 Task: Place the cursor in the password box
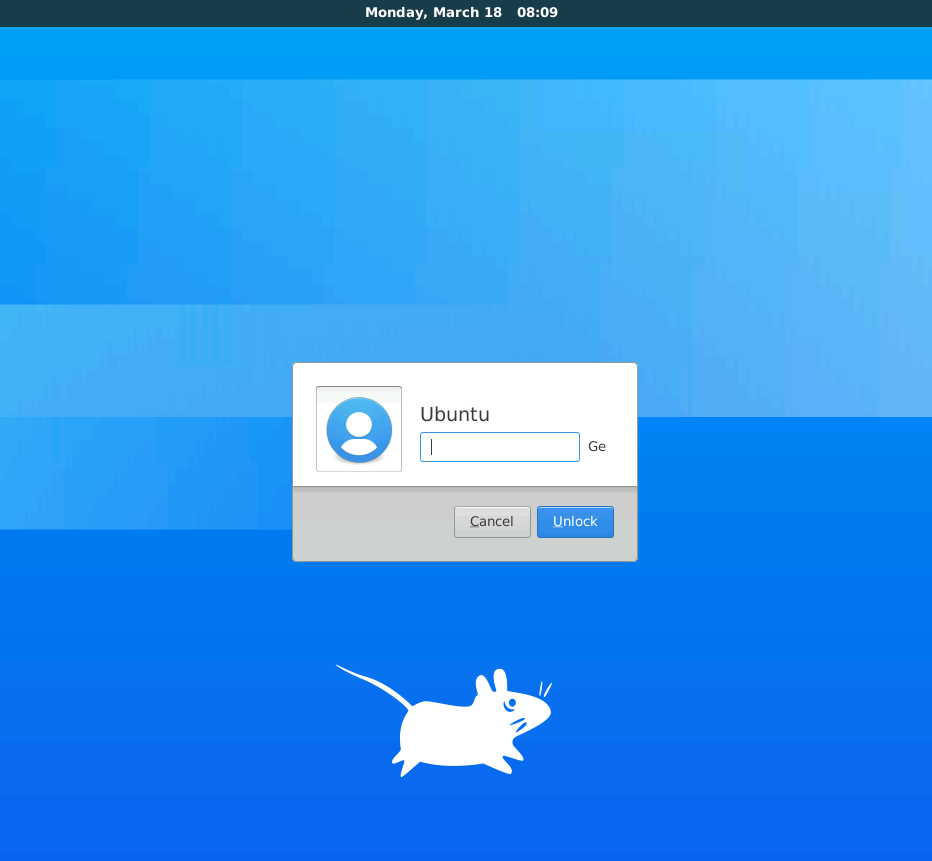(x=499, y=446)
